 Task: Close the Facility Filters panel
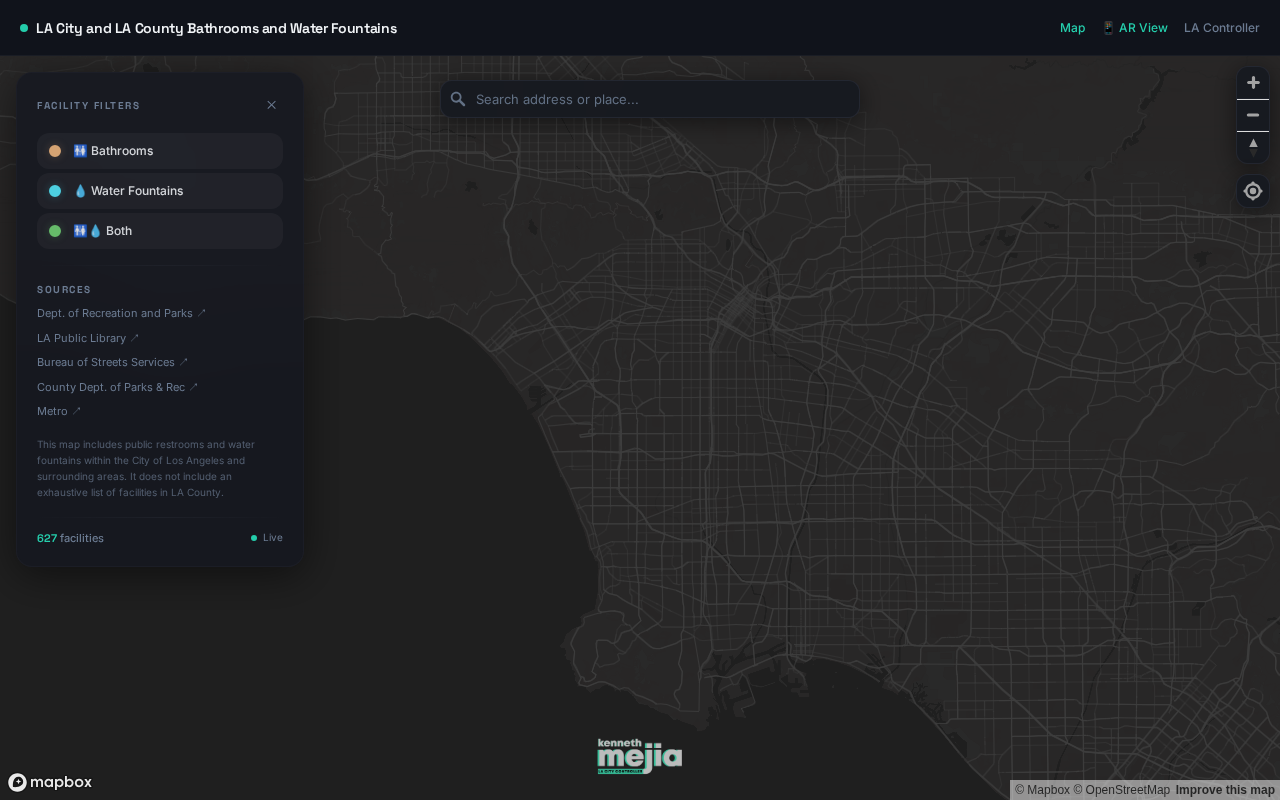(x=271, y=105)
